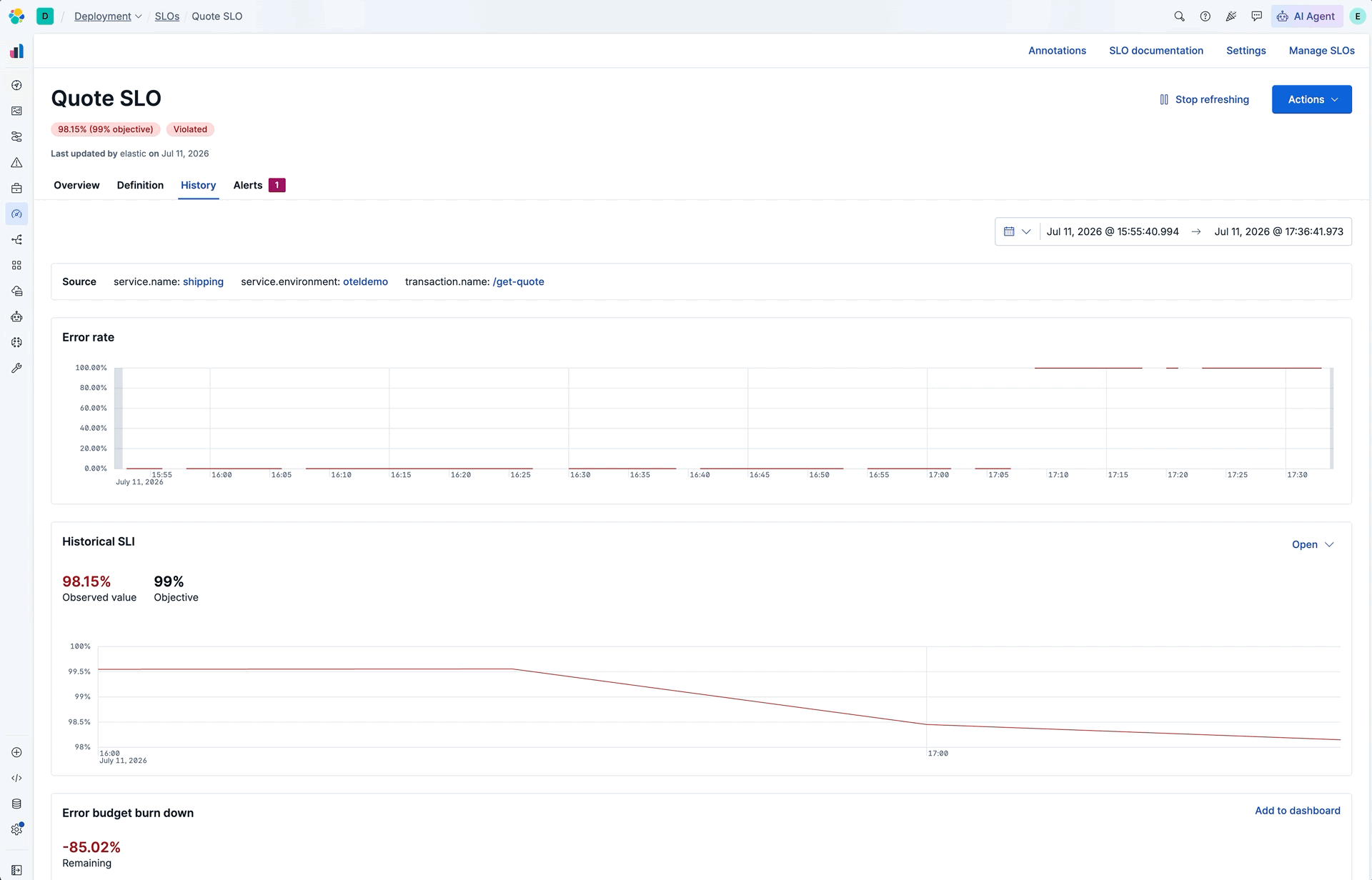Click the start date Jul 11, 2026 @ 15:55:40.994
The width and height of the screenshot is (1372, 880).
(1113, 231)
